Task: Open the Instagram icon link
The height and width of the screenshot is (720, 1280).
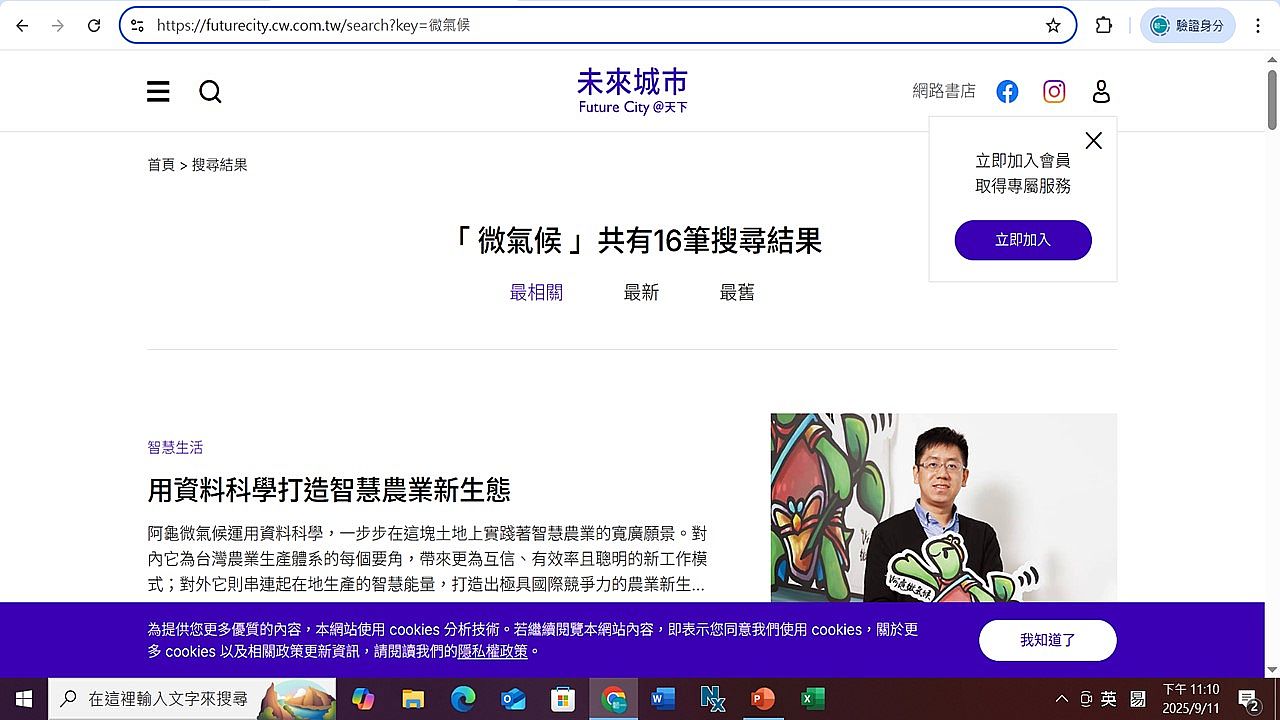Action: click(x=1054, y=92)
